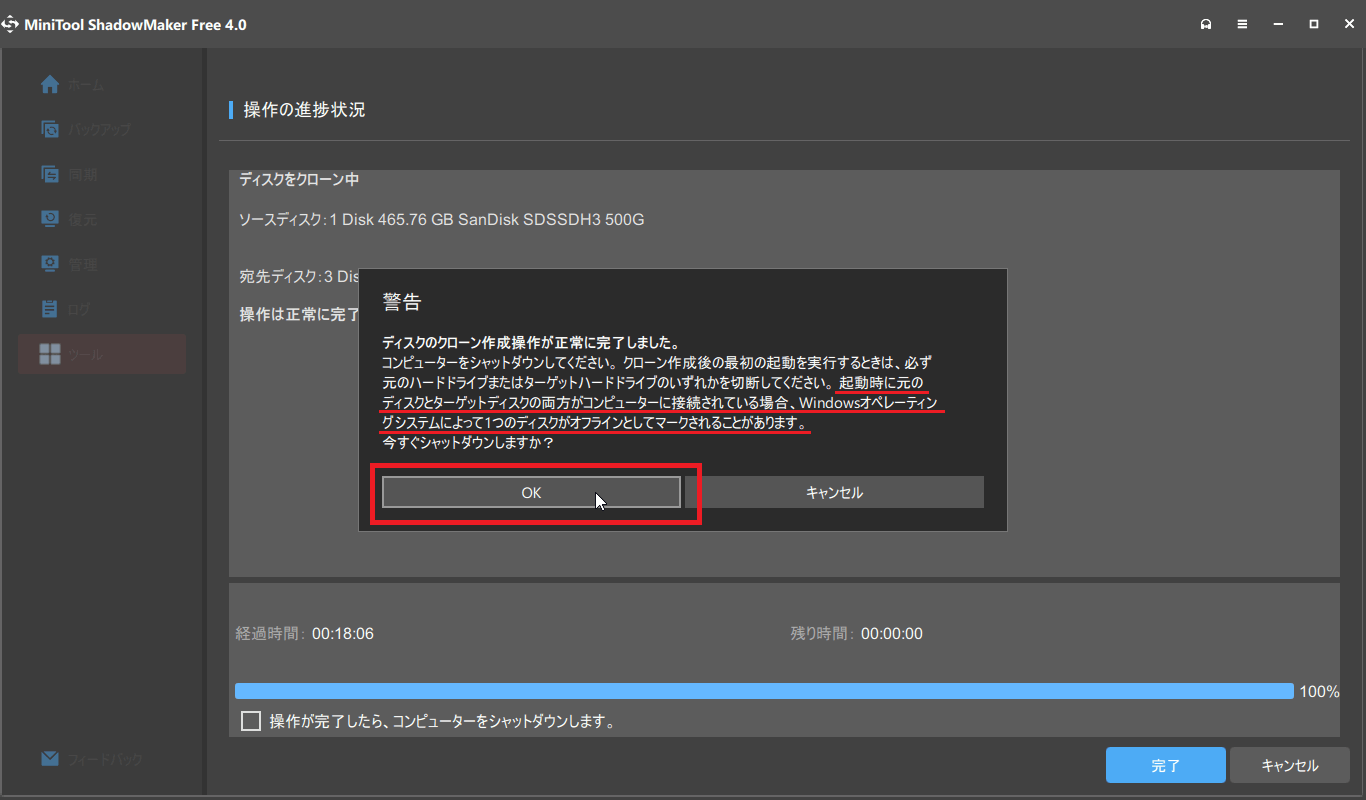This screenshot has width=1366, height=800.
Task: Click the blue 完了 button
Action: [1165, 766]
